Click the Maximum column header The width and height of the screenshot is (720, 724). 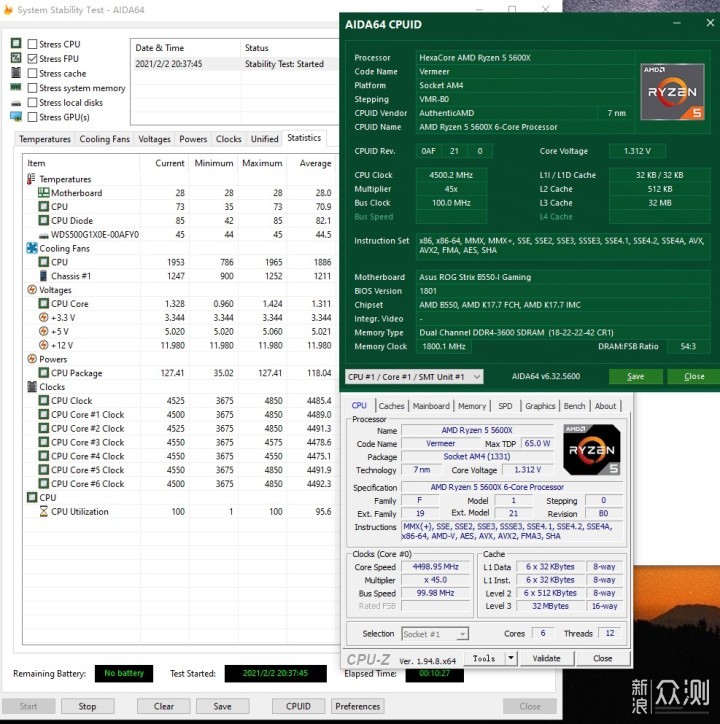point(262,163)
